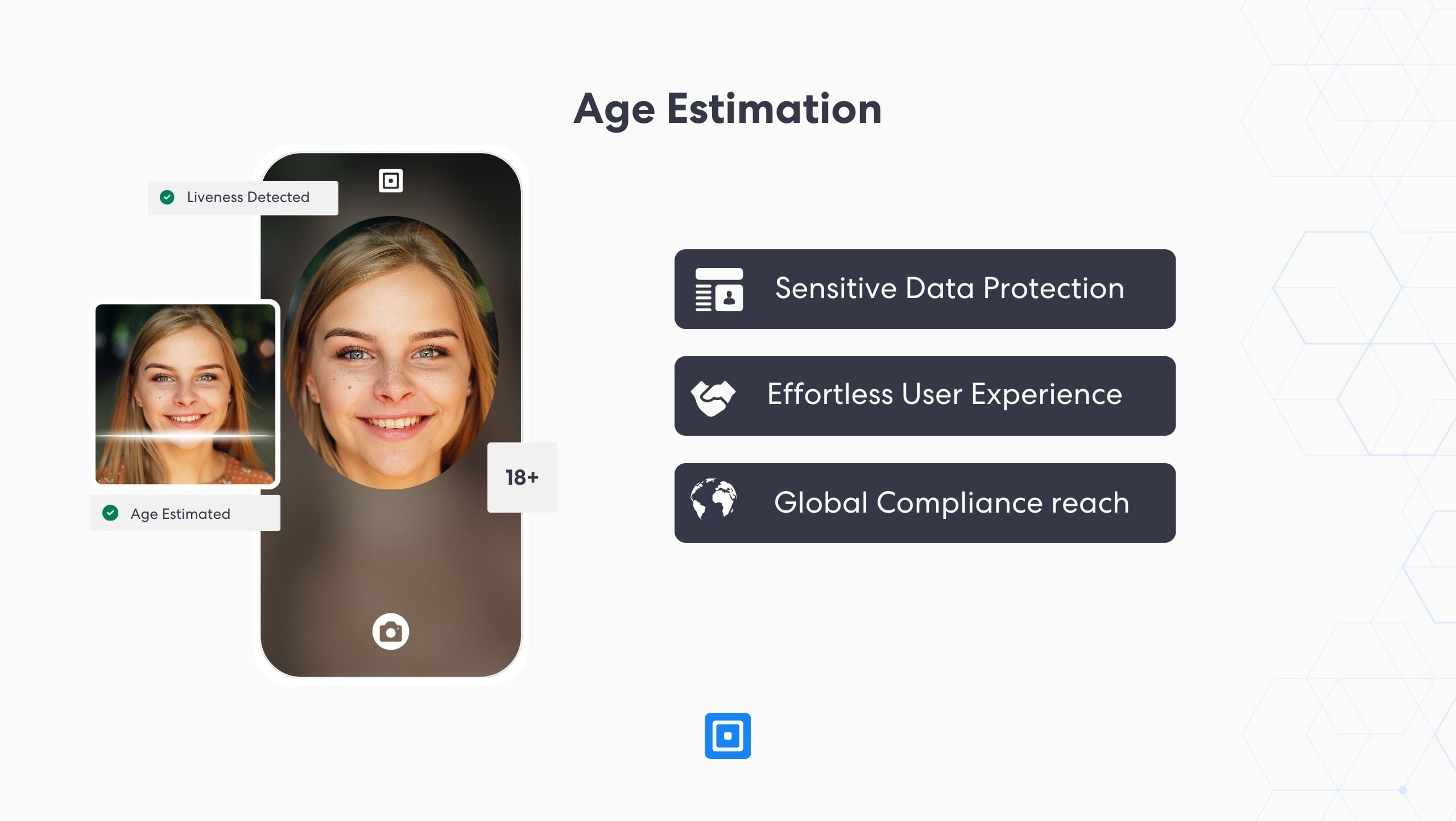Click the blue square logo bottom-center
Viewport: 1456px width, 821px height.
728,736
